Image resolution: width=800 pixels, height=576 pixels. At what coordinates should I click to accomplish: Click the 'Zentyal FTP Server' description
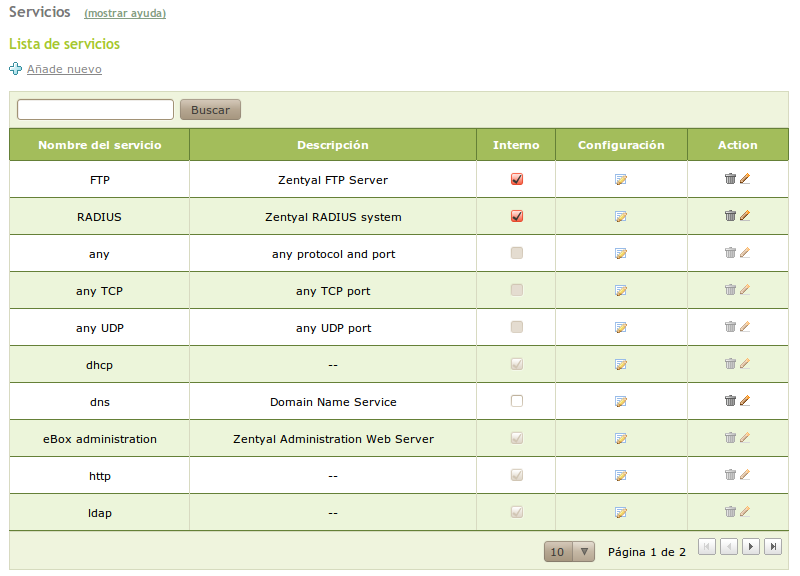333,180
